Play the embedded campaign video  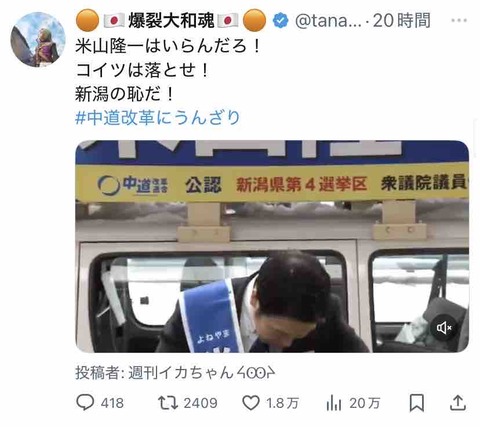(x=272, y=246)
